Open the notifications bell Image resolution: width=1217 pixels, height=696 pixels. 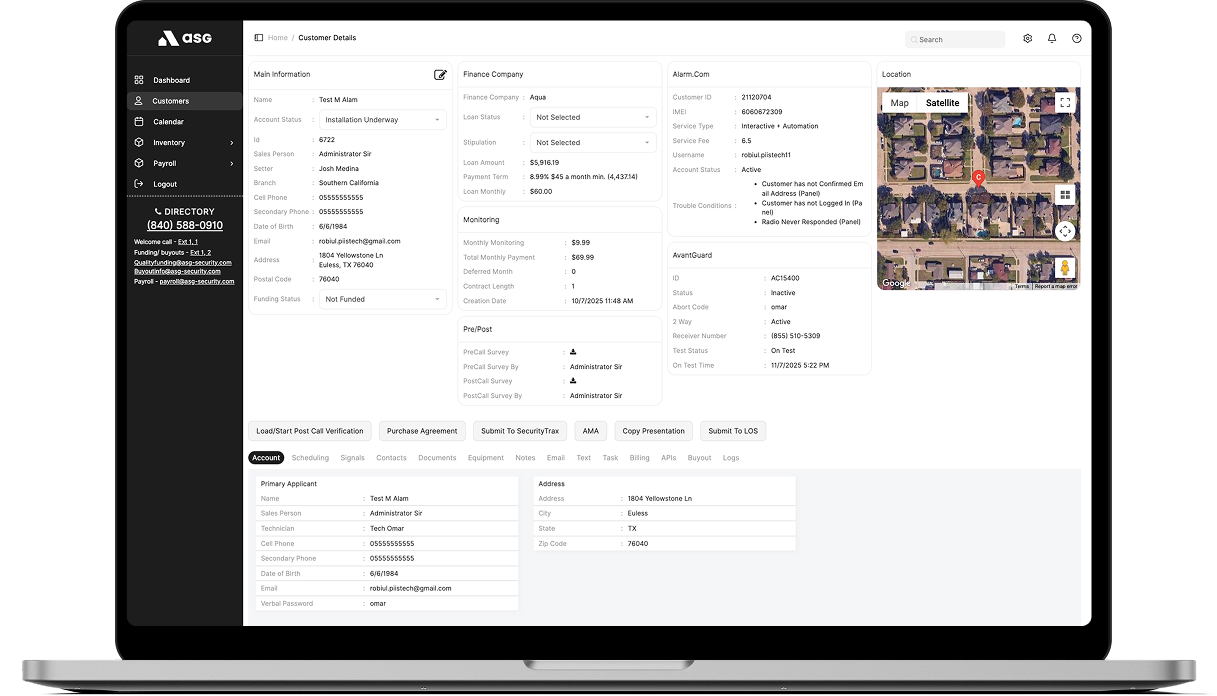[x=1052, y=39]
